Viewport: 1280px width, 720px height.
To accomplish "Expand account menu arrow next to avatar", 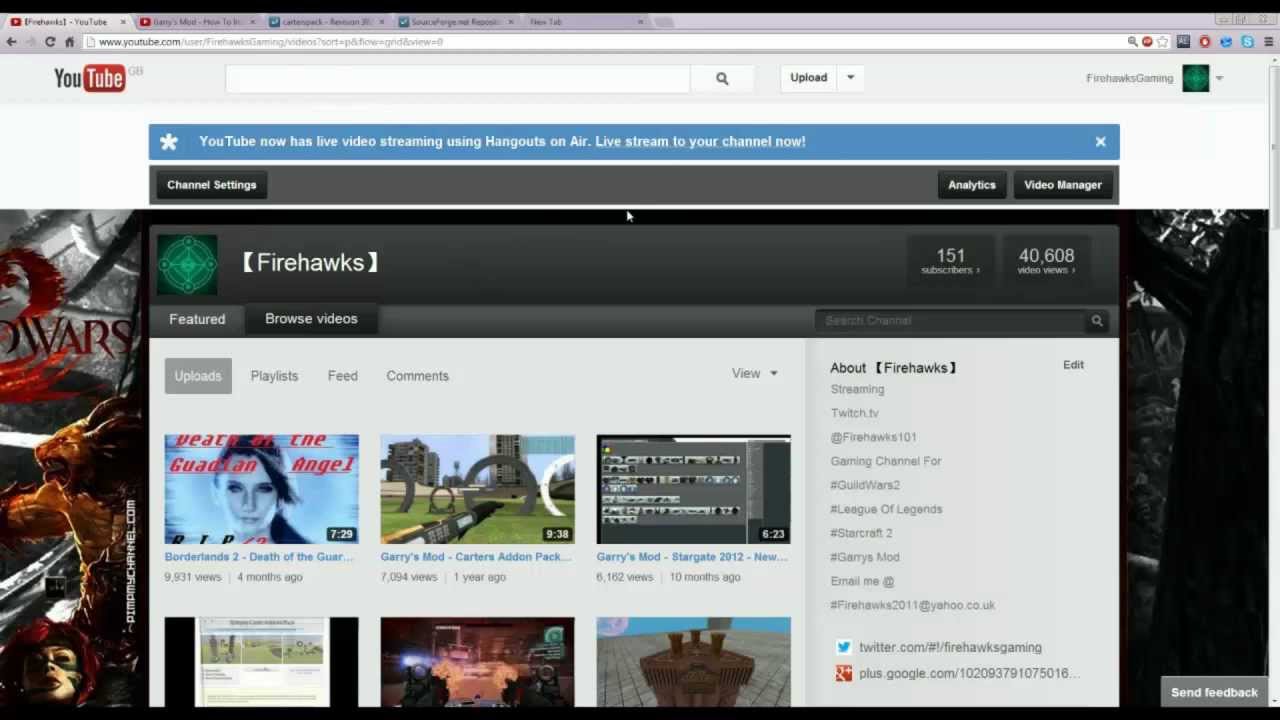I will pos(1219,78).
